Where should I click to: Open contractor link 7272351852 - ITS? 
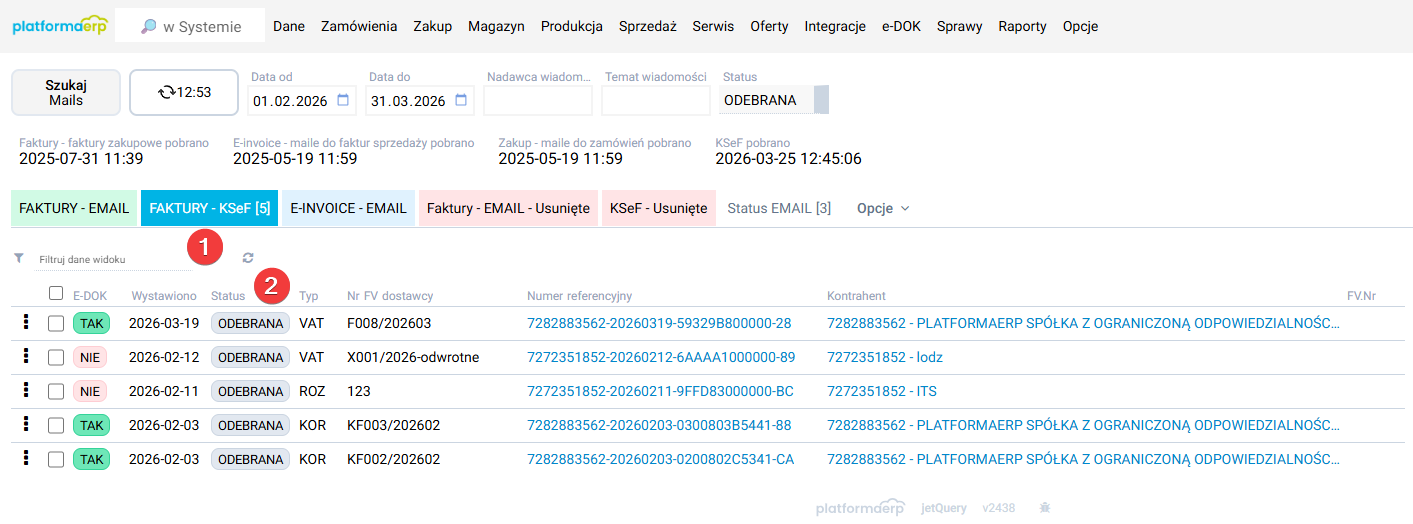click(x=882, y=392)
